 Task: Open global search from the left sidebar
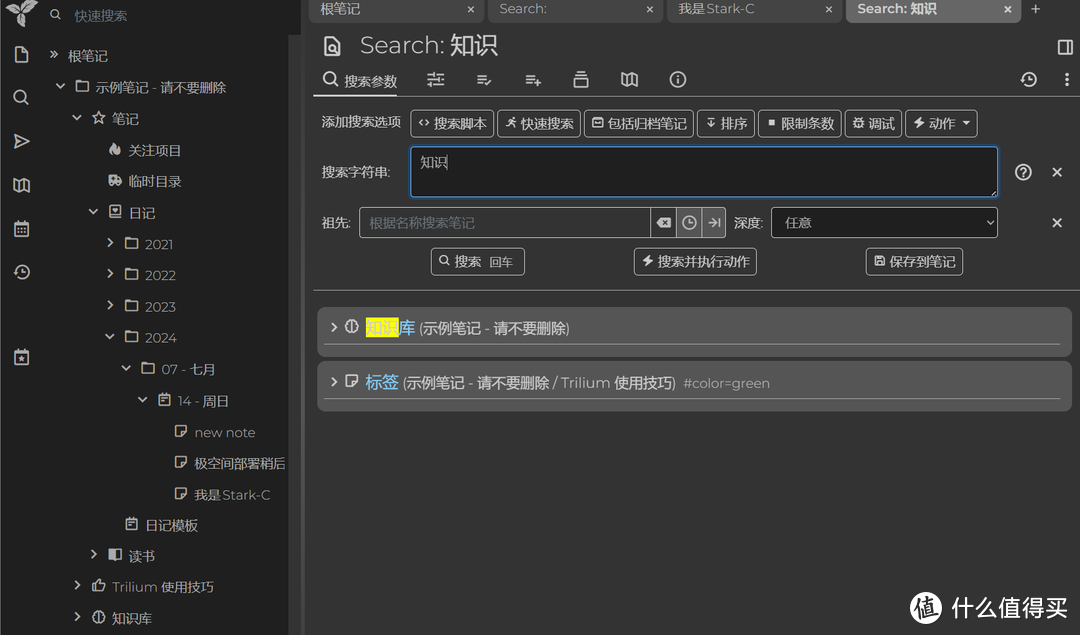22,97
